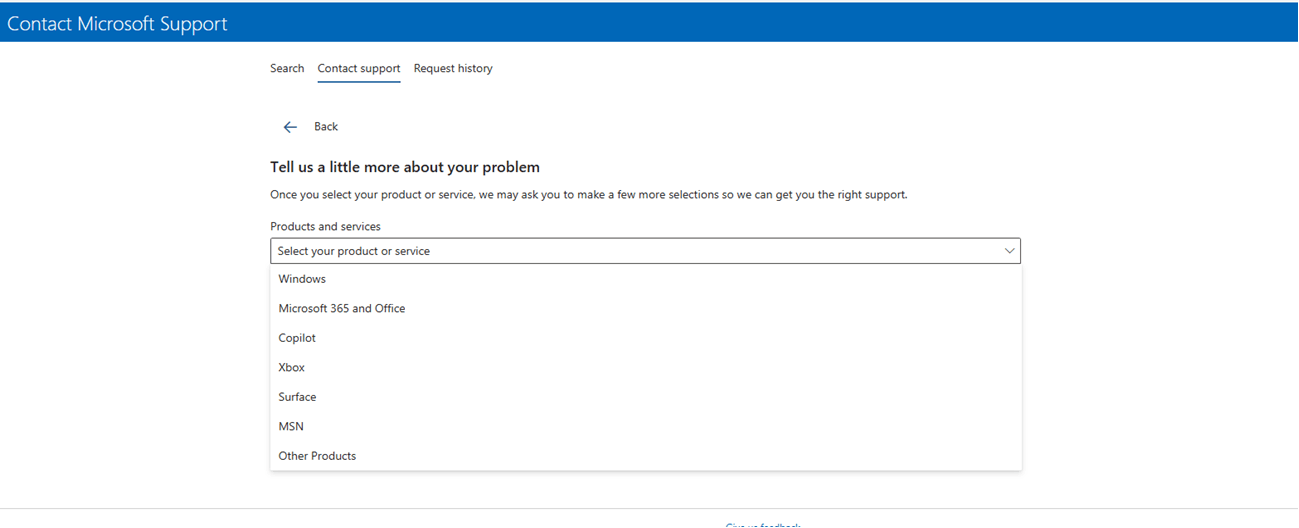The height and width of the screenshot is (528, 1299).
Task: Select the Surface option
Action: [646, 397]
